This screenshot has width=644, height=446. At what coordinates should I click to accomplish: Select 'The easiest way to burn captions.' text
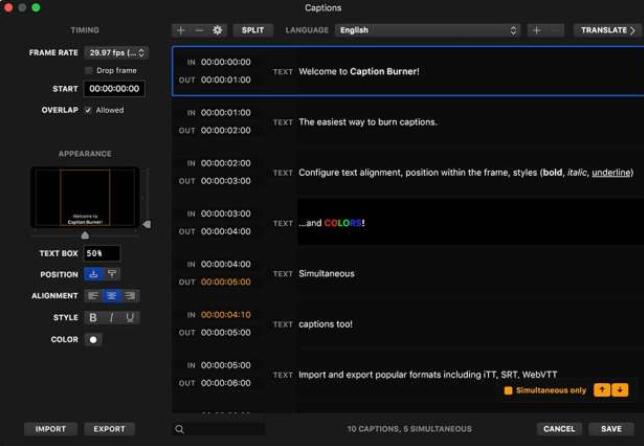pos(368,122)
